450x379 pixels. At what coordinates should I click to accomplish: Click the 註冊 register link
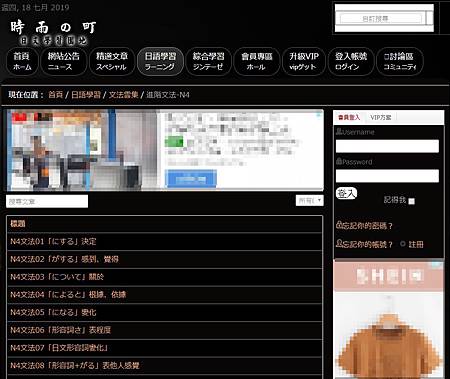click(x=416, y=244)
